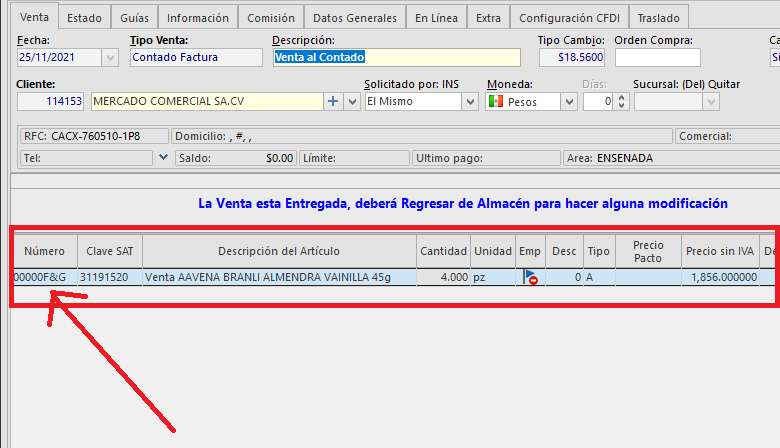Expand the chevron next to Tel field
Viewport: 780px width, 448px height.
(163, 158)
